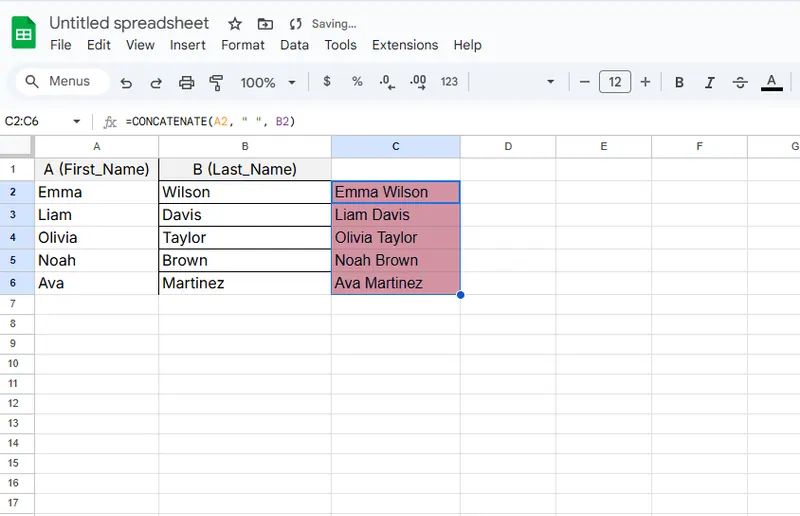800x516 pixels.
Task: Star this spreadsheet
Action: [x=235, y=23]
